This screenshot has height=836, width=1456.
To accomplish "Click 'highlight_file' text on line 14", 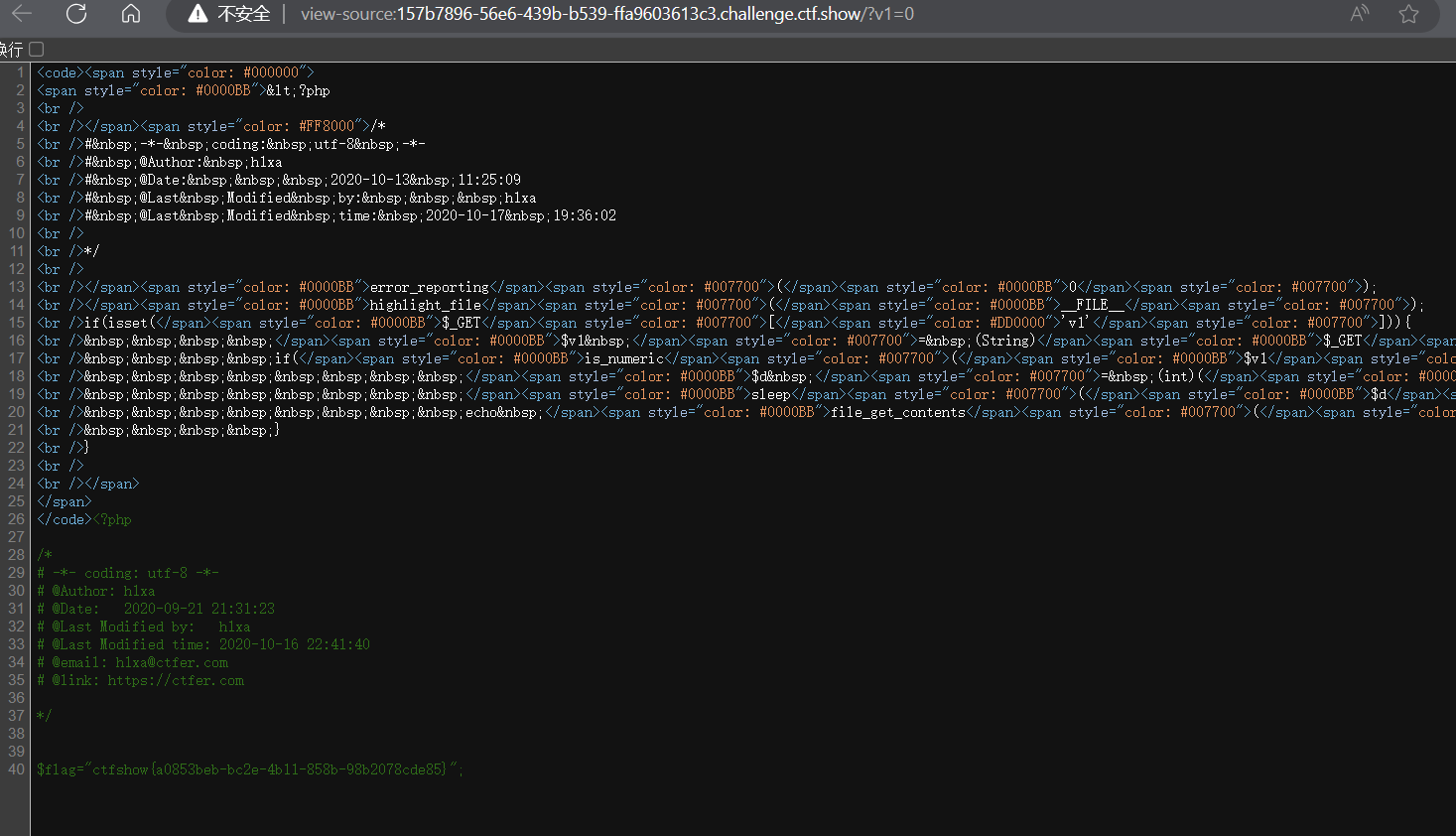I will [x=426, y=305].
